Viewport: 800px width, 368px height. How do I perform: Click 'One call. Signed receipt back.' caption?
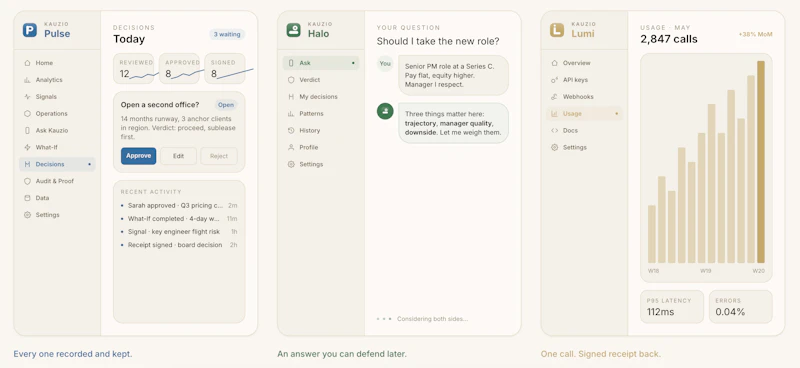[x=601, y=354]
